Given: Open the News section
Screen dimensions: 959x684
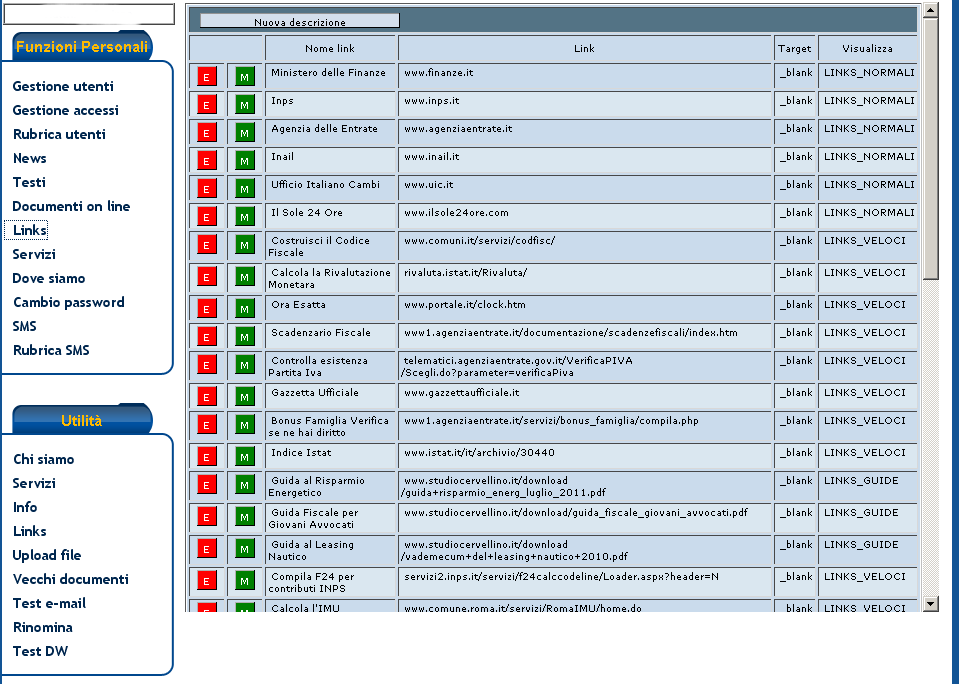Looking at the screenshot, I should pos(29,158).
